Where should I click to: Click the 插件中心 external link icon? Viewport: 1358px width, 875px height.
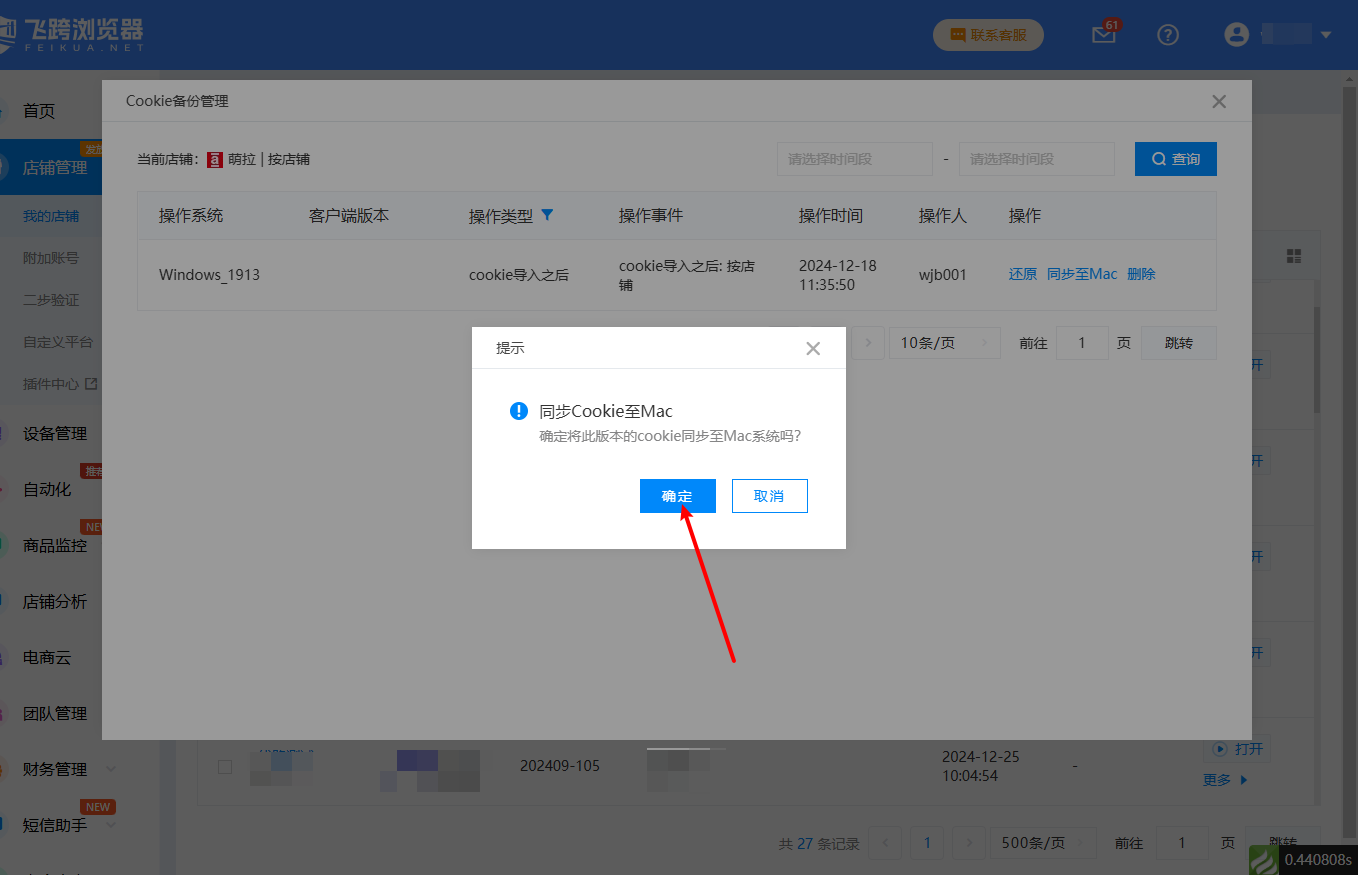point(91,383)
